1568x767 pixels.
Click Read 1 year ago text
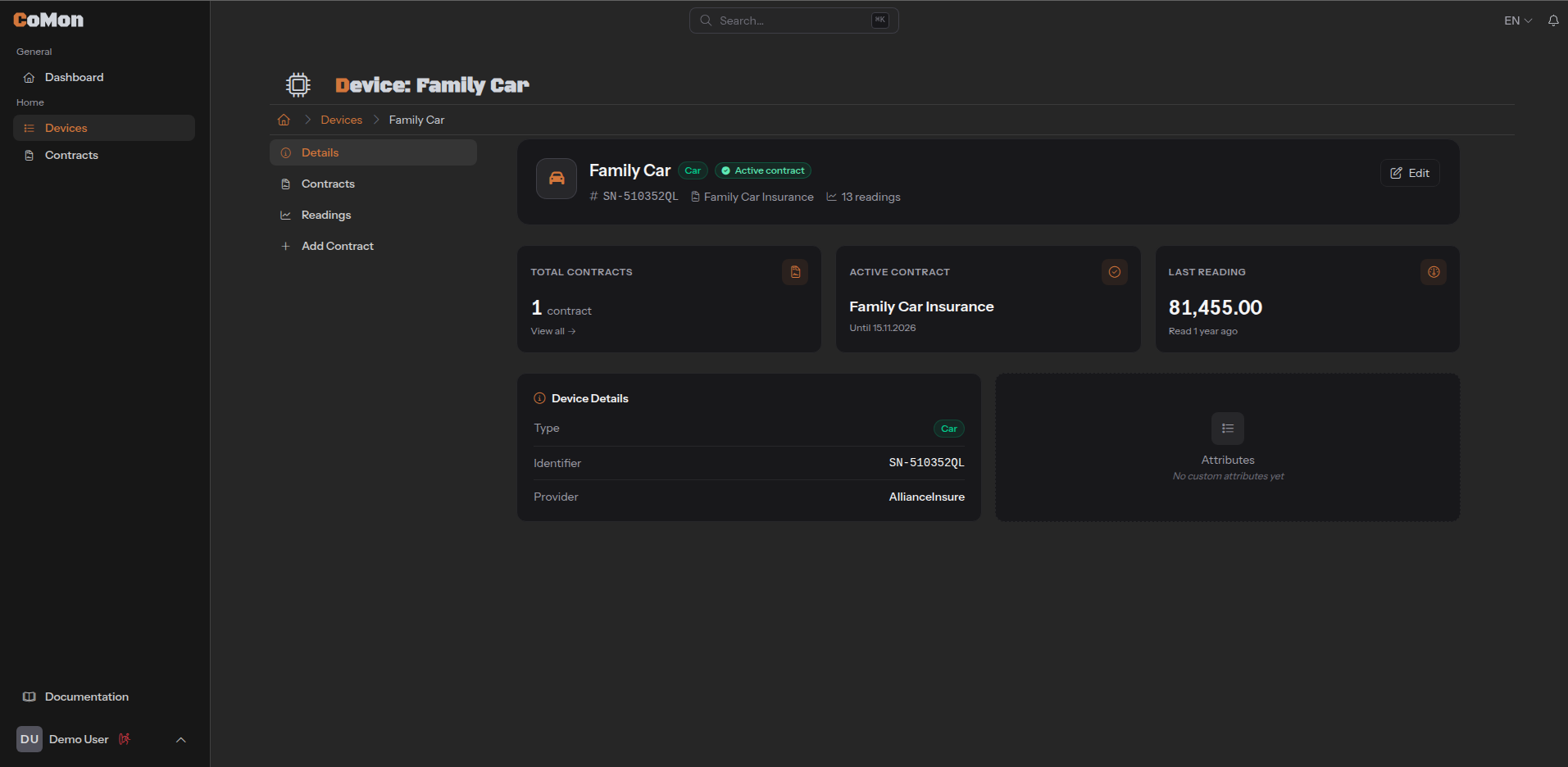point(1203,331)
